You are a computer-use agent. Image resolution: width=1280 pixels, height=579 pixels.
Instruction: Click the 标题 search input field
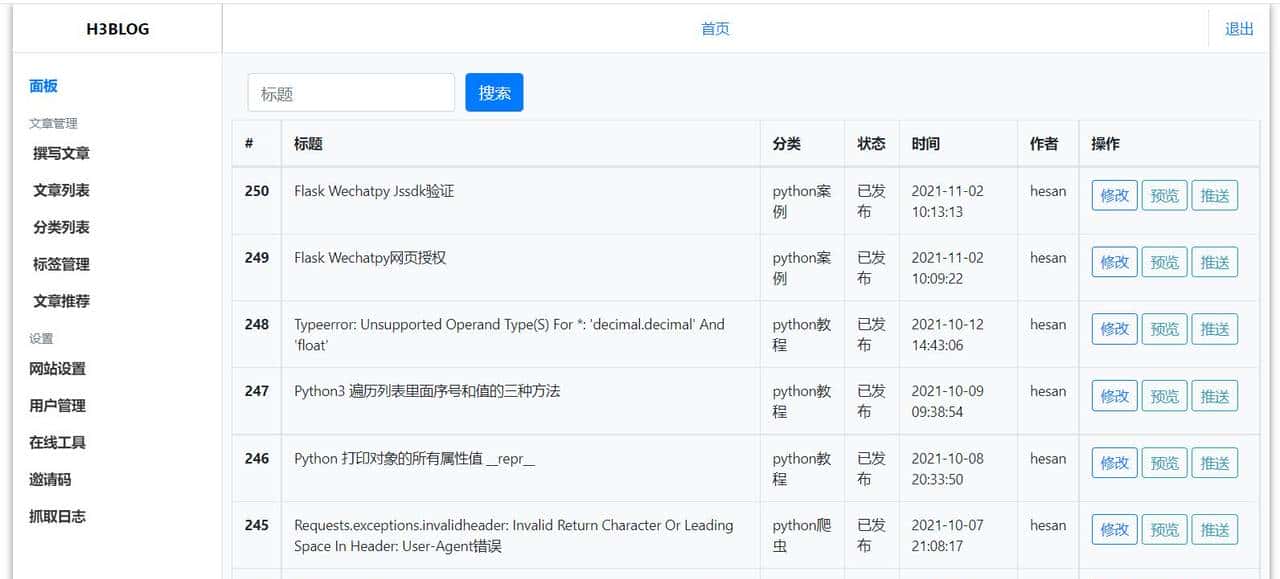point(350,92)
